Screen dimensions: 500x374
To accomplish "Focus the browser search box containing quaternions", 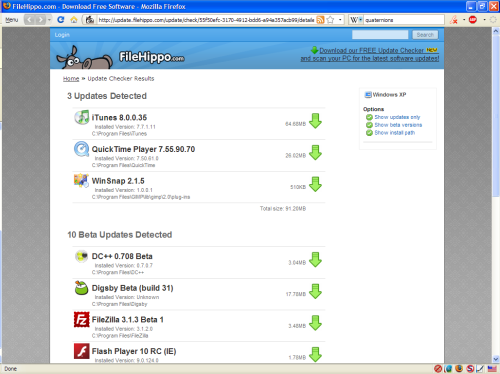I will tap(404, 20).
